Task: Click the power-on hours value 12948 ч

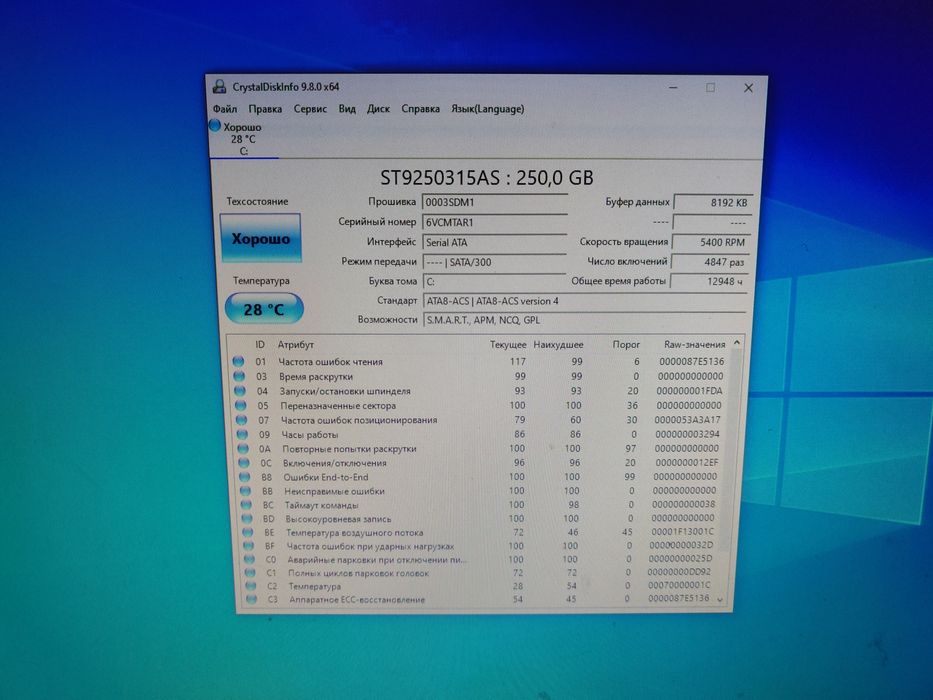Action: (709, 282)
